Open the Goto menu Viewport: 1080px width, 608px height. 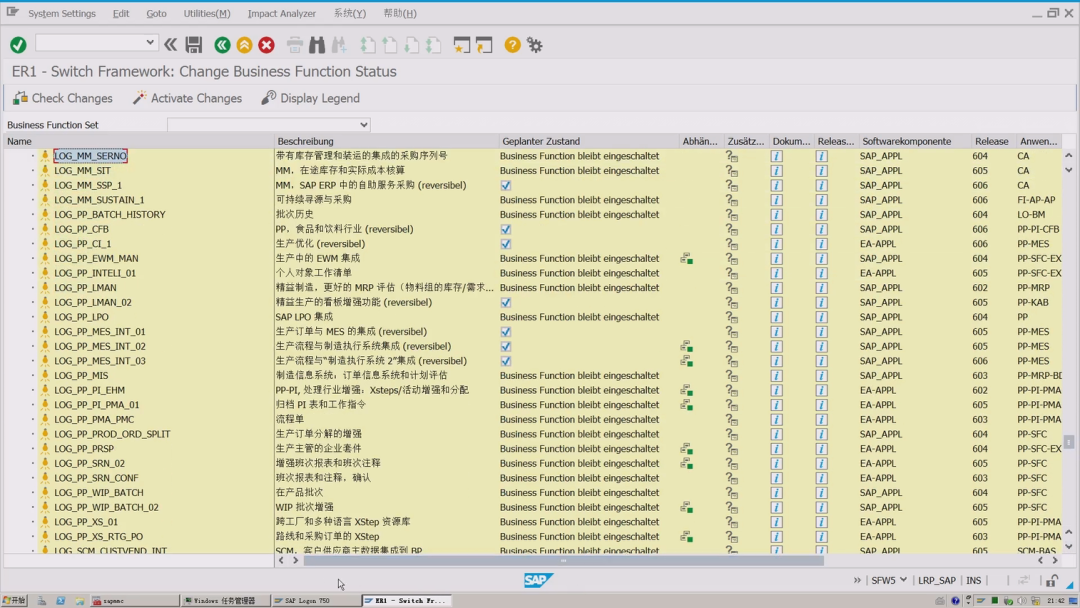click(x=156, y=13)
